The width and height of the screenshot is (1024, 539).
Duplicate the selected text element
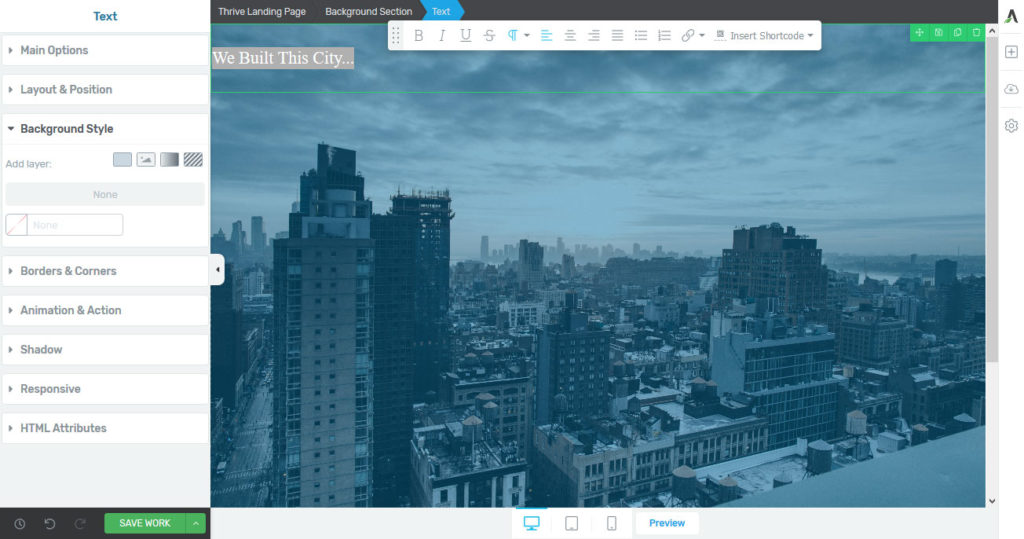pos(957,33)
